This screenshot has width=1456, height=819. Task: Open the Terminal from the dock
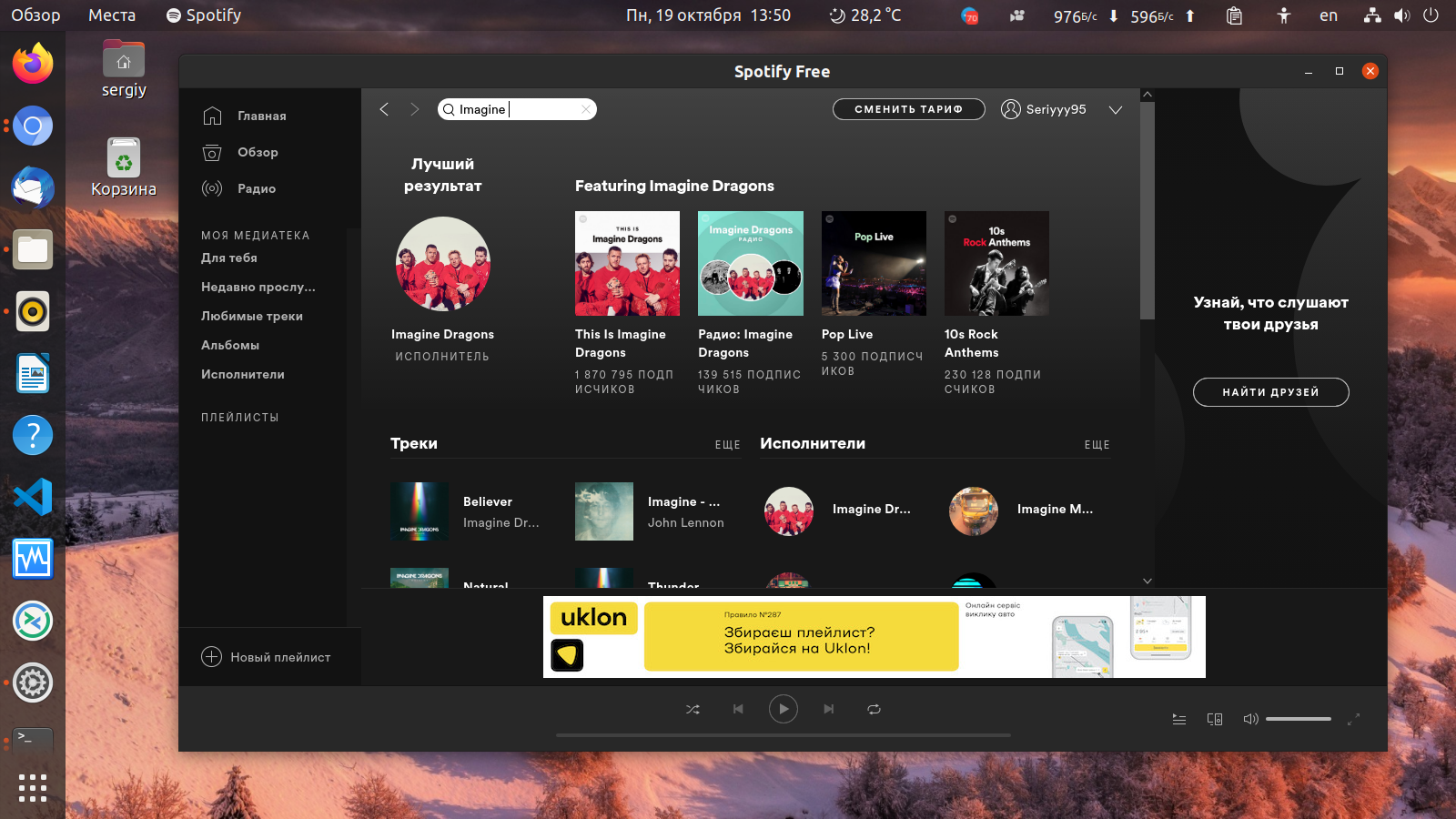(33, 739)
